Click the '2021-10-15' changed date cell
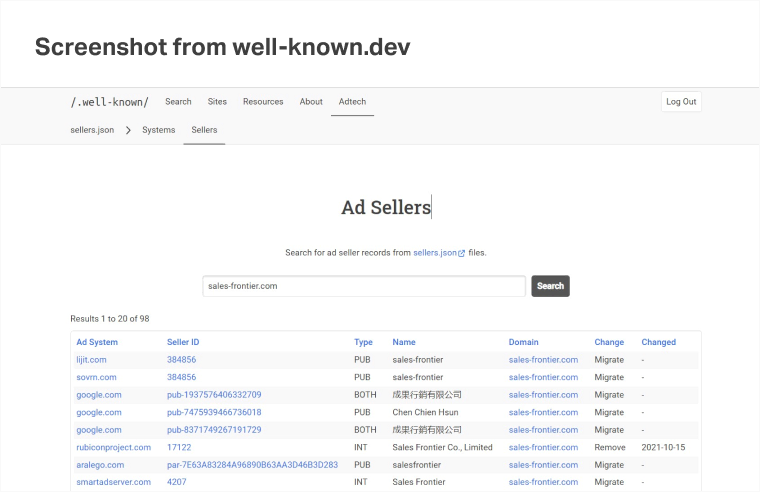 click(x=663, y=447)
